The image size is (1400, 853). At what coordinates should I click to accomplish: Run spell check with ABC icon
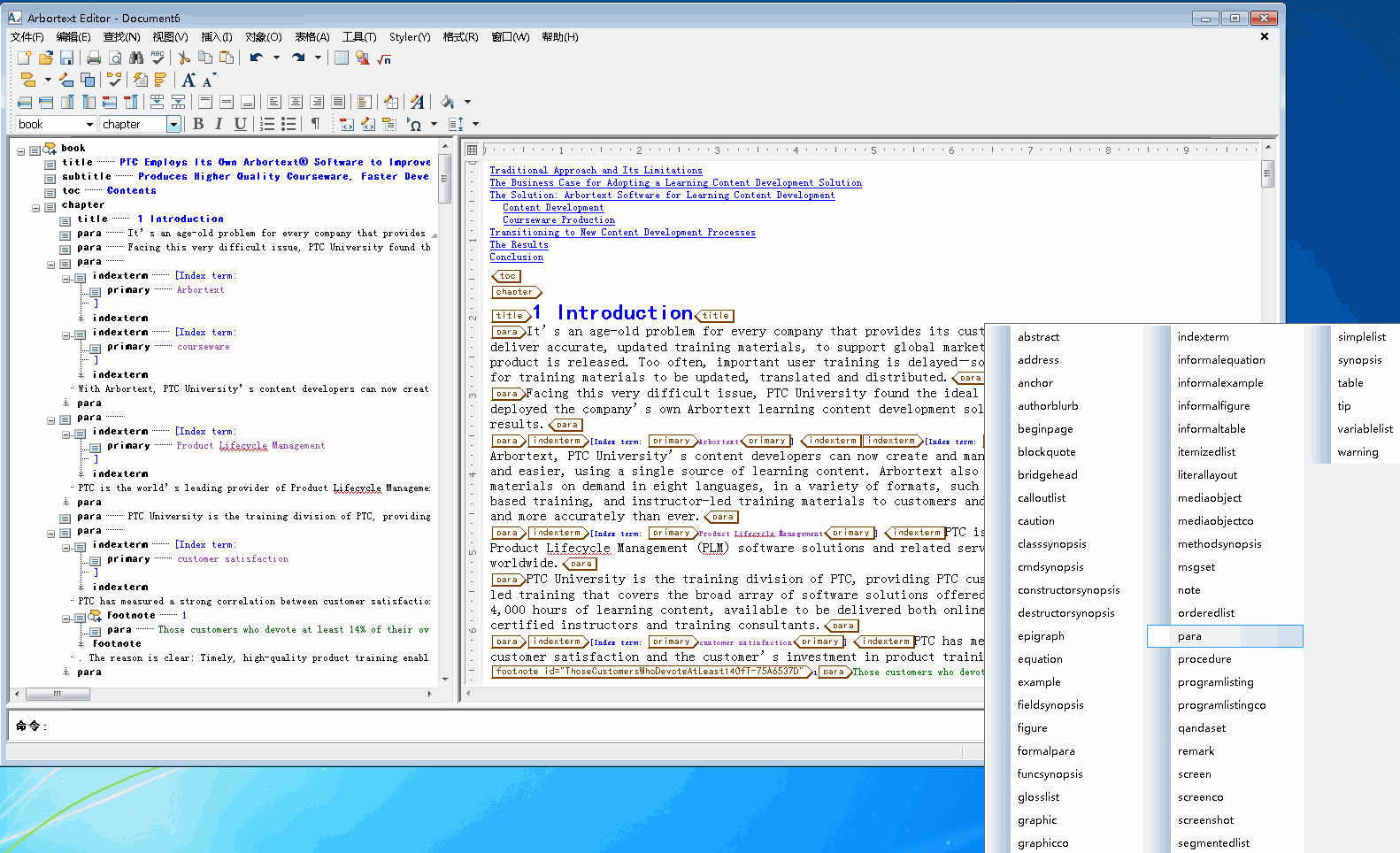click(158, 58)
